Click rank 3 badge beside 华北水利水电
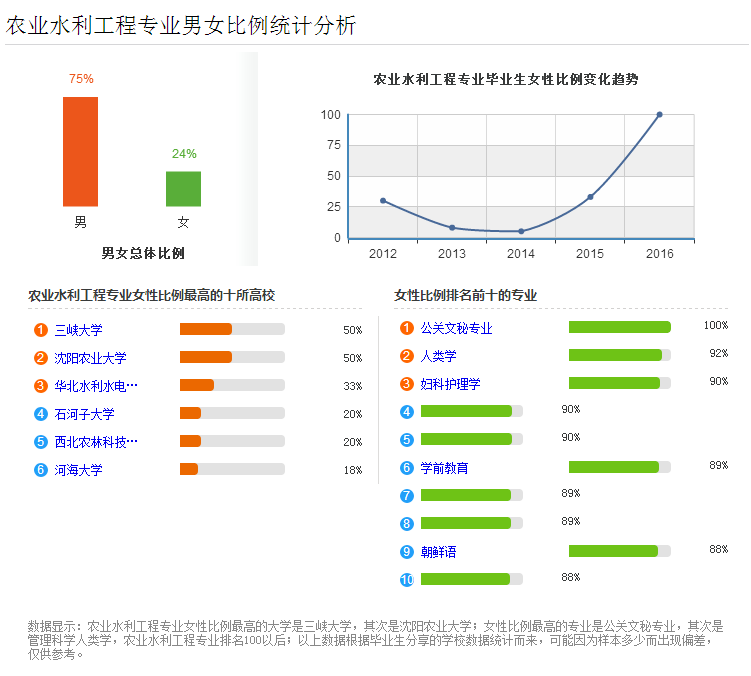This screenshot has height=676, width=751. [x=41, y=386]
